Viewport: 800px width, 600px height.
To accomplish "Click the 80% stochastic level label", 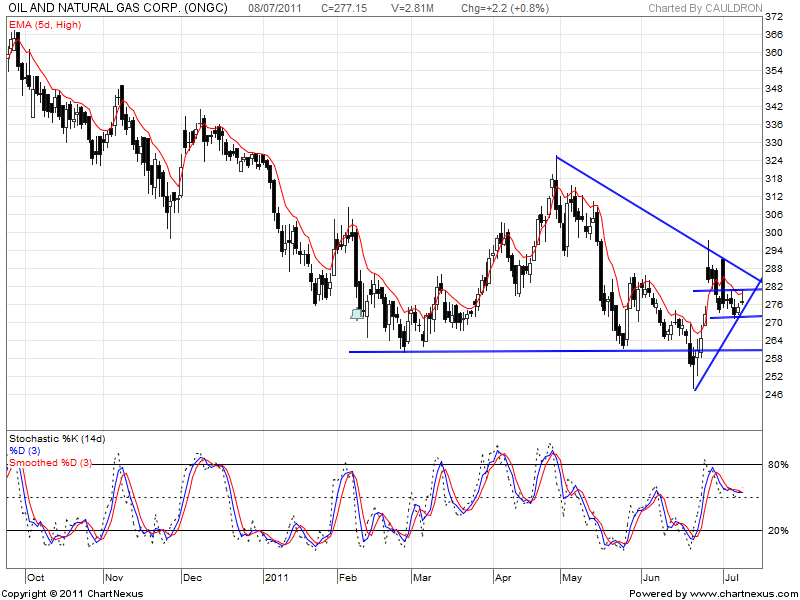I will (778, 465).
